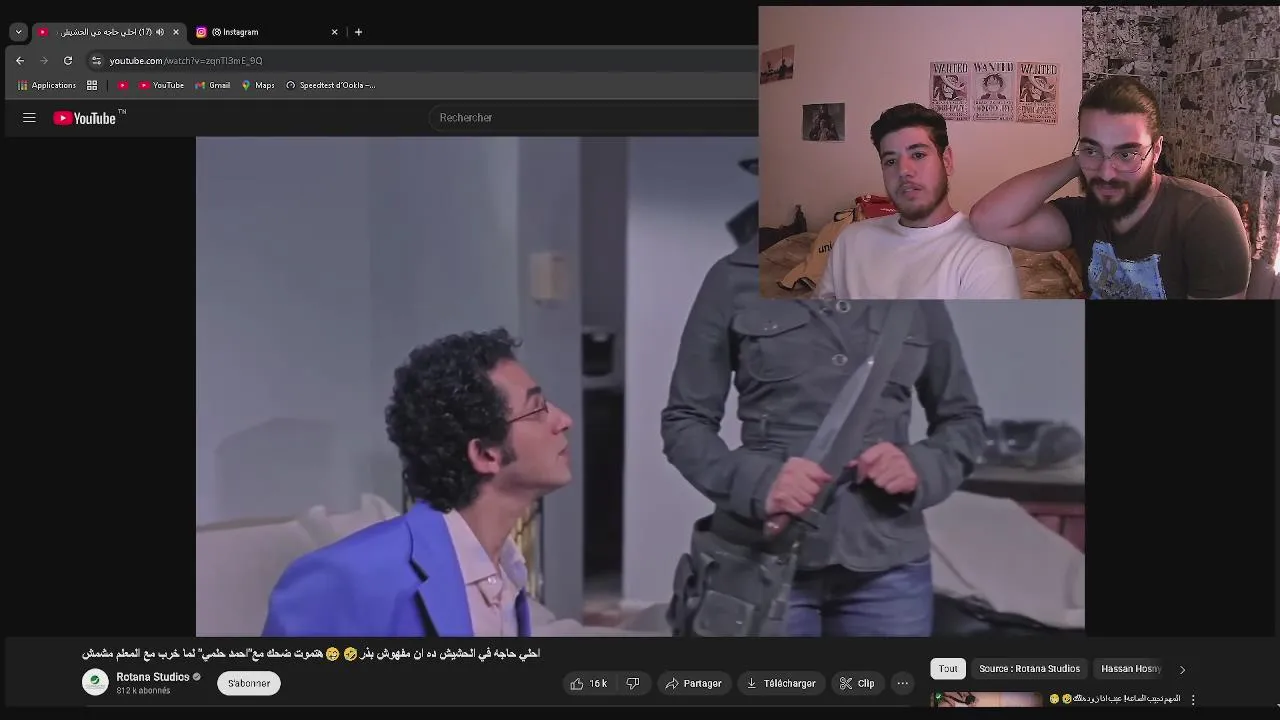Open the unlabeled YouTube icon bookmark

coord(123,86)
